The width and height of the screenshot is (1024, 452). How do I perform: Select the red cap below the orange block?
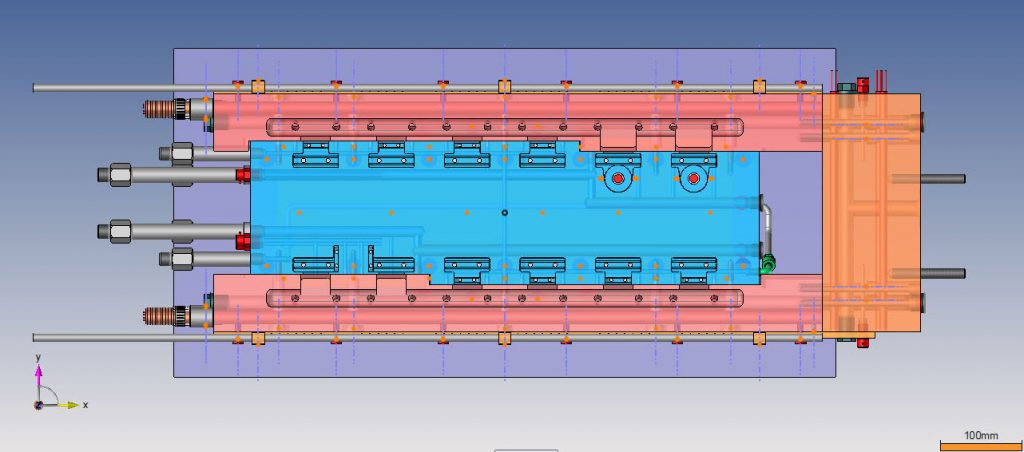(x=864, y=342)
